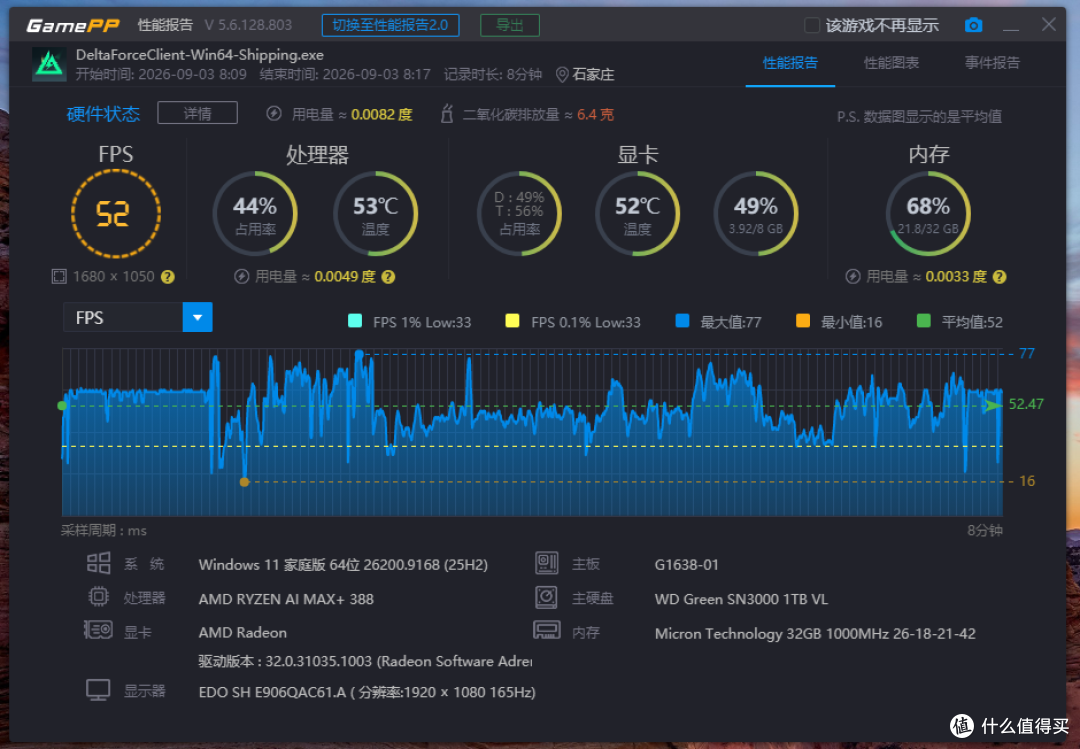The width and height of the screenshot is (1080, 749).
Task: Click the memory 68% 21.8/32 GB gauge
Action: (928, 214)
